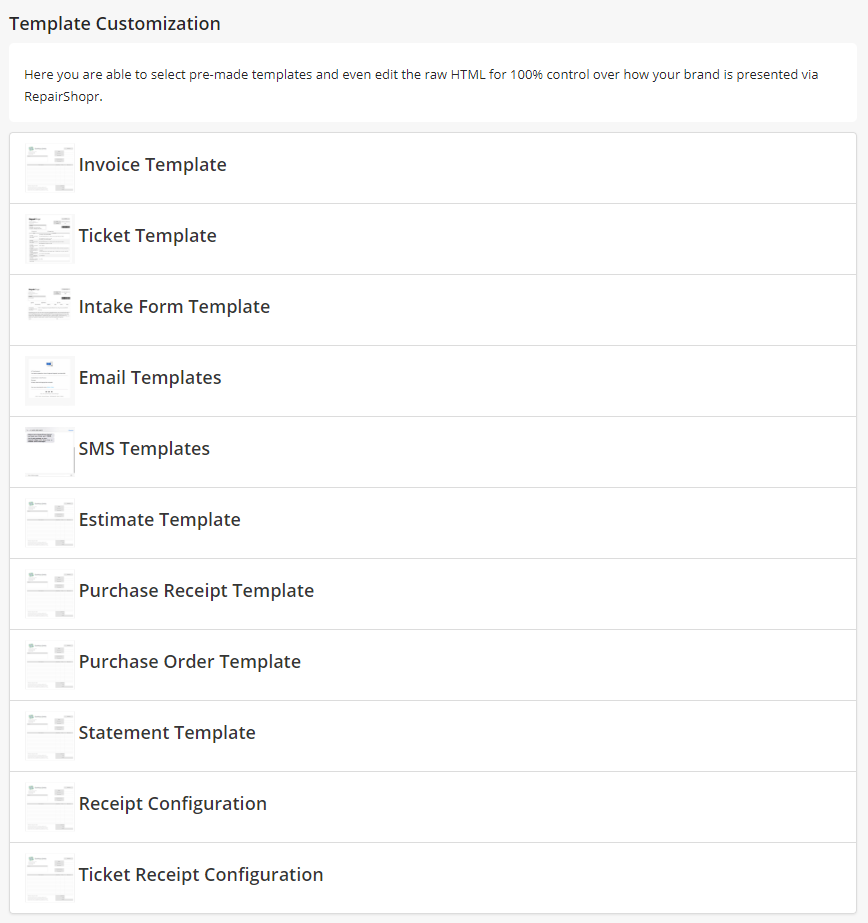Open the Email Templates section
Viewport: 868px width, 923px height.
tap(150, 378)
